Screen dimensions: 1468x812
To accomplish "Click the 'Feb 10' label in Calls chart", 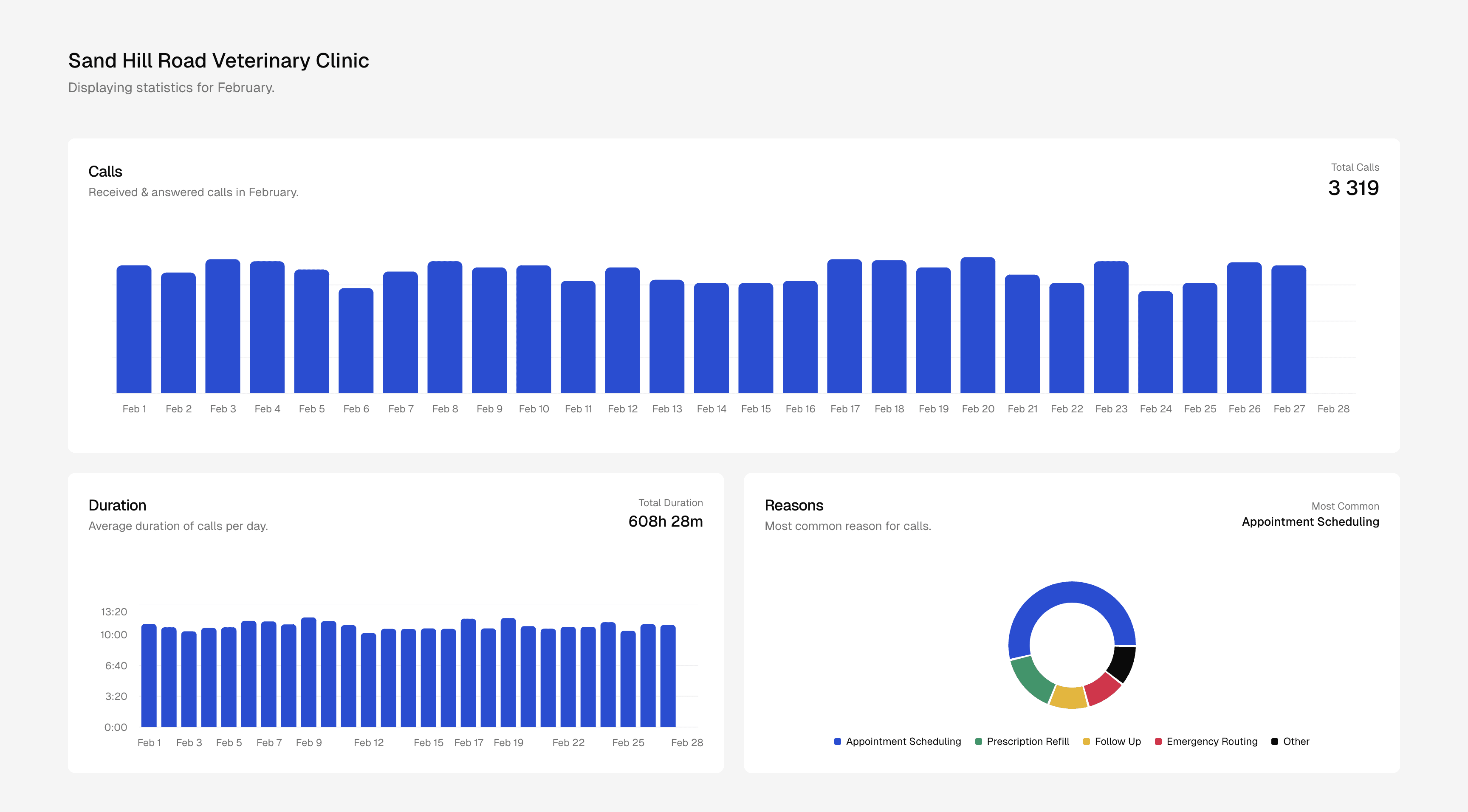I will [534, 409].
